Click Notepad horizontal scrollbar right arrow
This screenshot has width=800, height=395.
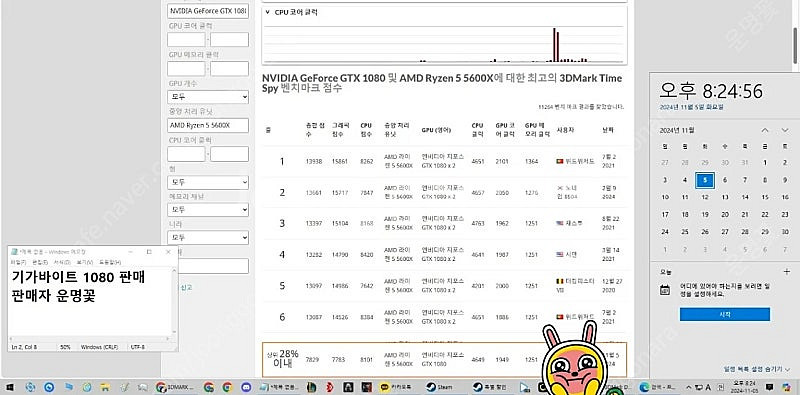(x=167, y=339)
